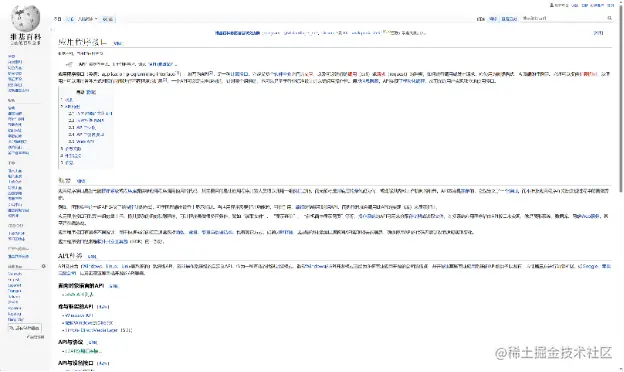Edit the 概述 section
Viewport: 624px width, 372px height.
pyautogui.click(x=81, y=181)
